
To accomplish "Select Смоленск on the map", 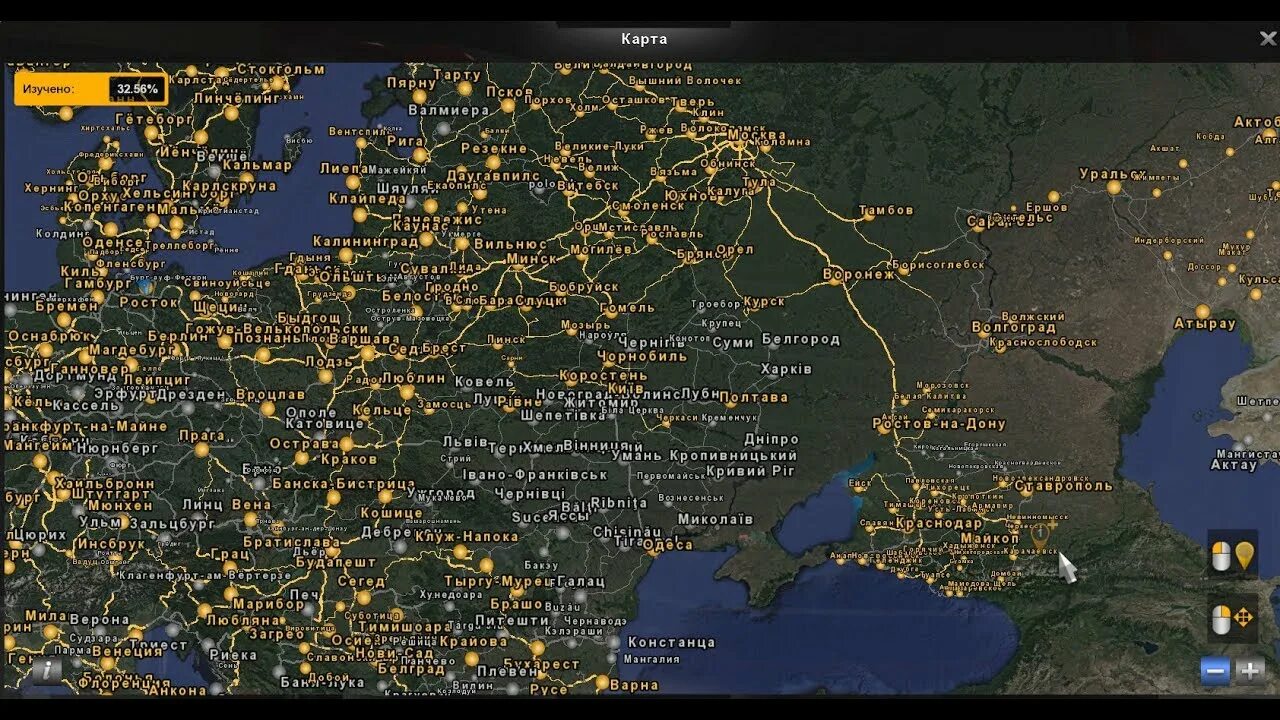I will point(648,205).
